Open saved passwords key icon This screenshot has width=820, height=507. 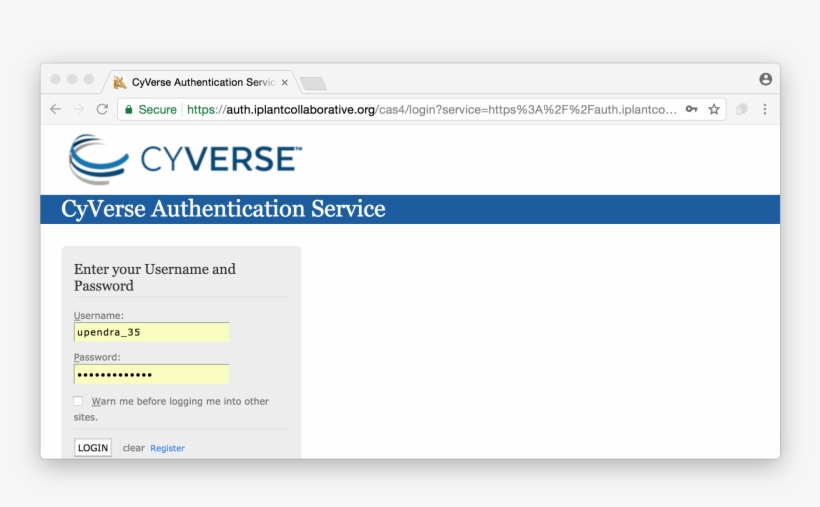coord(691,109)
